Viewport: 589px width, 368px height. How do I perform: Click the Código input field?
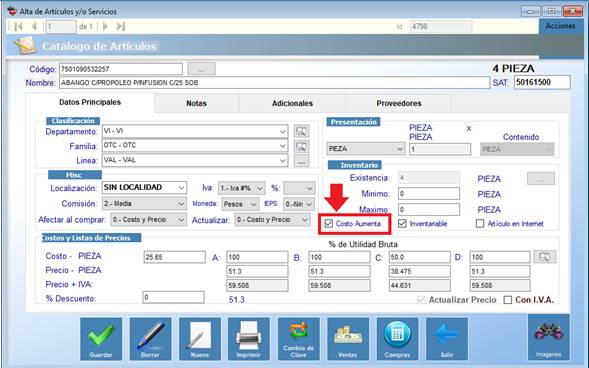[x=121, y=69]
